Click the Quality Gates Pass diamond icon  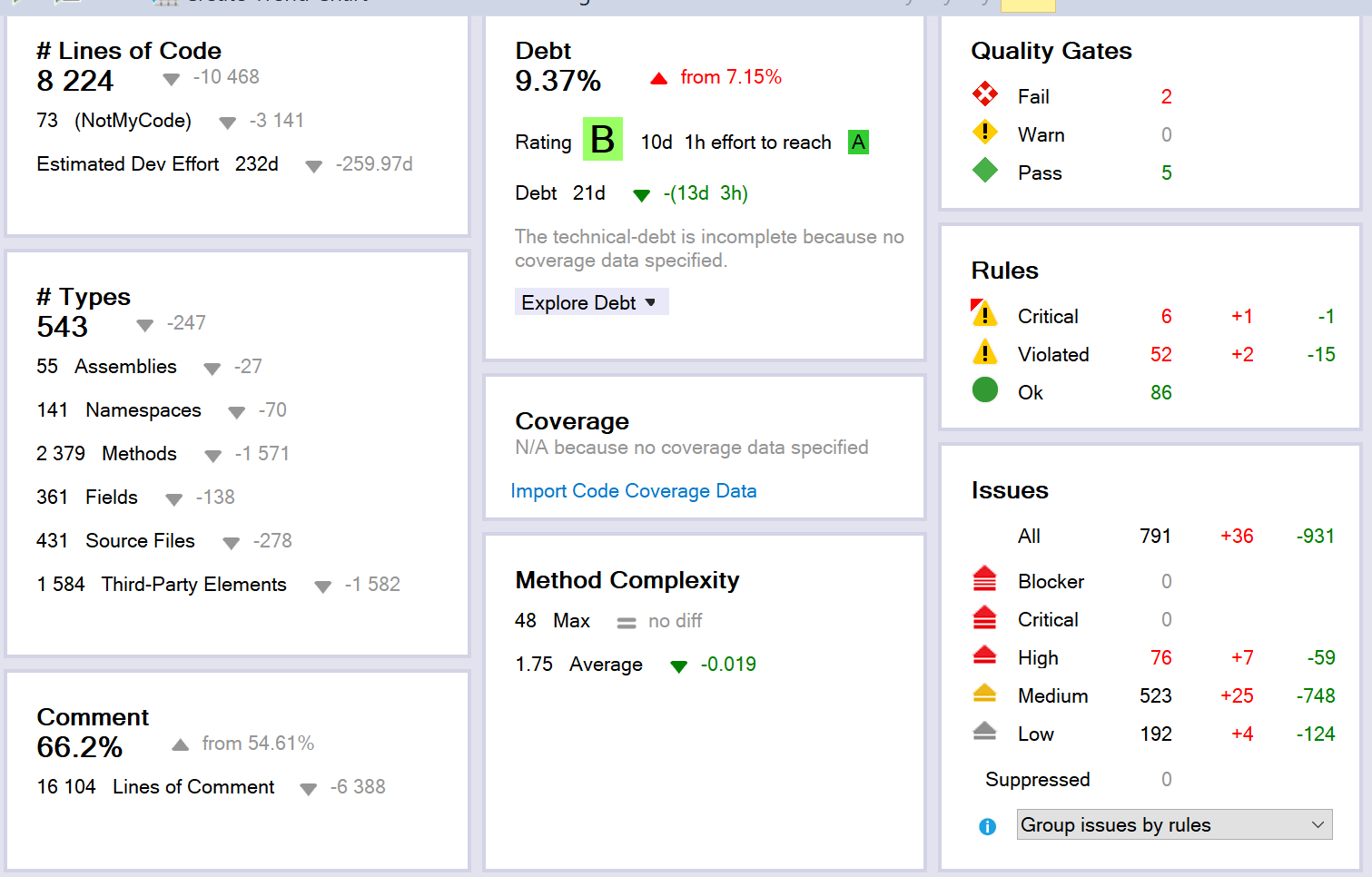(x=985, y=171)
